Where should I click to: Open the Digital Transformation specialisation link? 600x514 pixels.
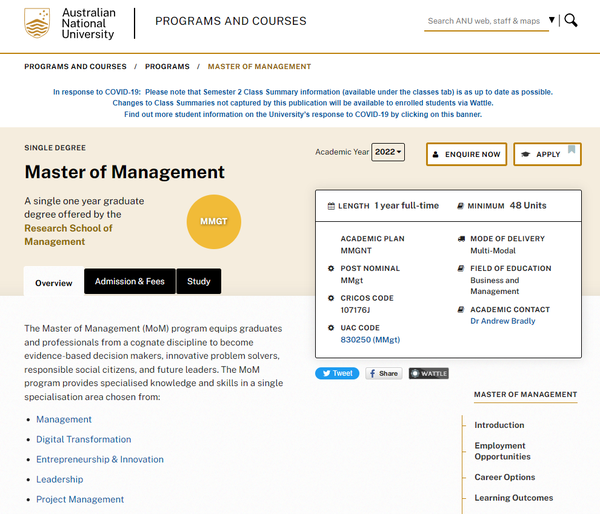coord(83,439)
